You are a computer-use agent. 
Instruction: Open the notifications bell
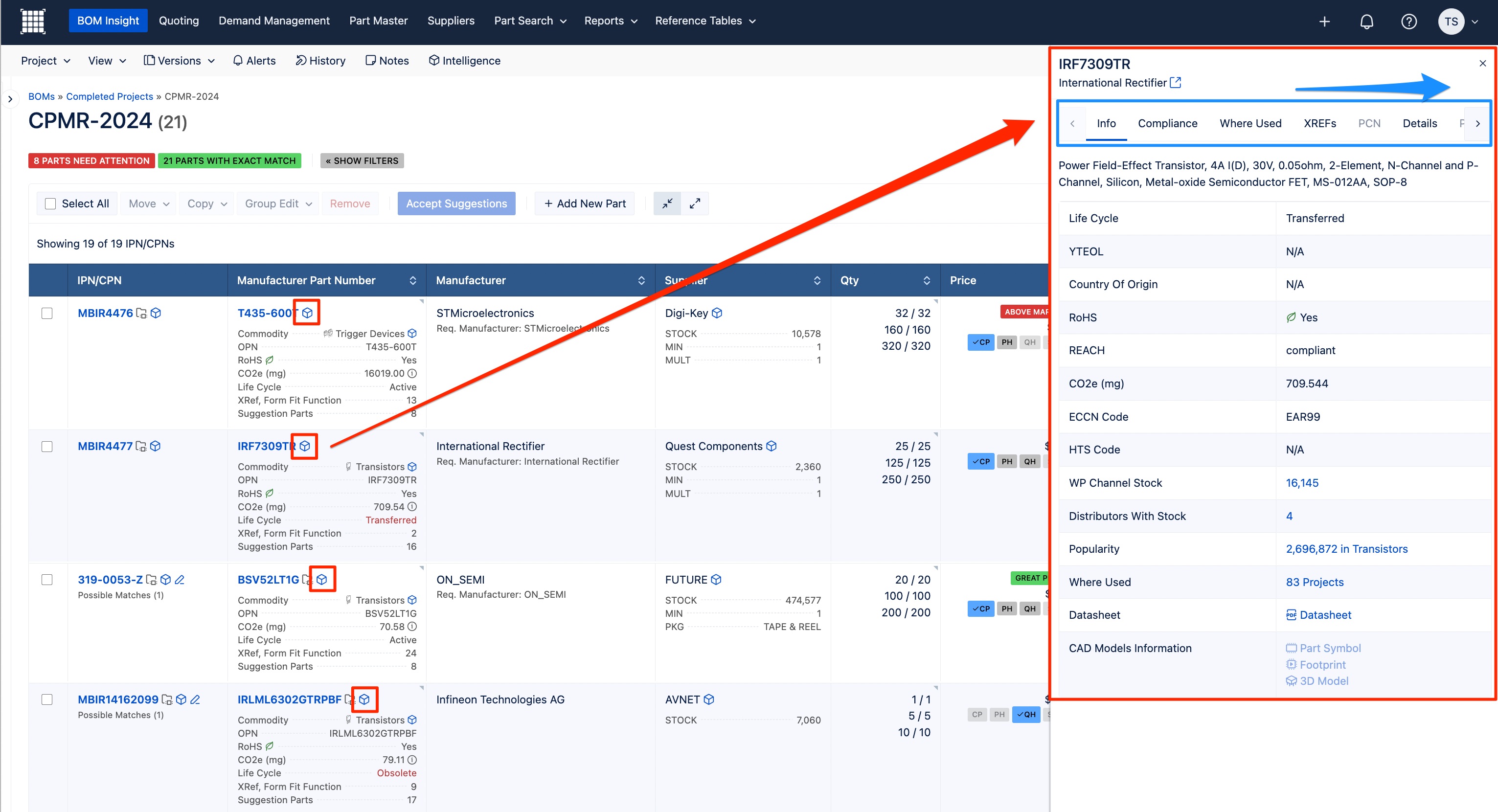coord(1366,22)
